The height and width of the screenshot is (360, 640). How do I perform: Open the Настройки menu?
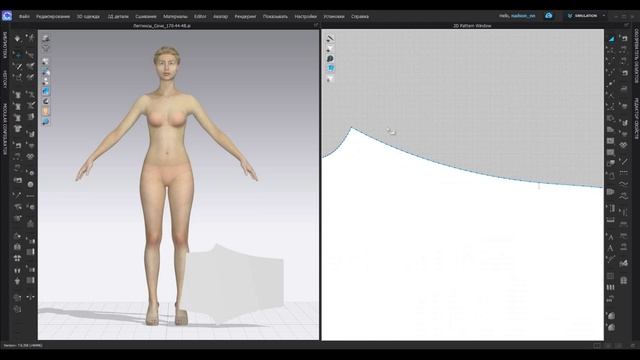305,17
